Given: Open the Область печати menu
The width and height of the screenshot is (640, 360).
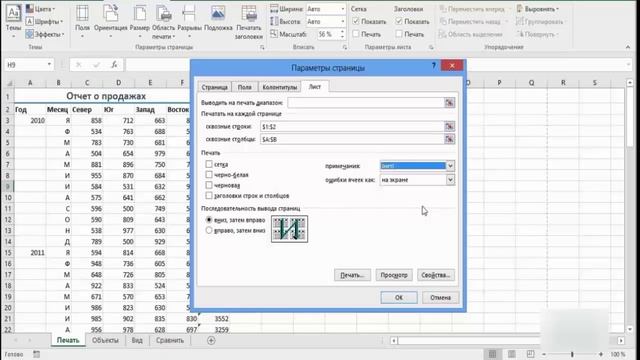Looking at the screenshot, I should coord(164,21).
